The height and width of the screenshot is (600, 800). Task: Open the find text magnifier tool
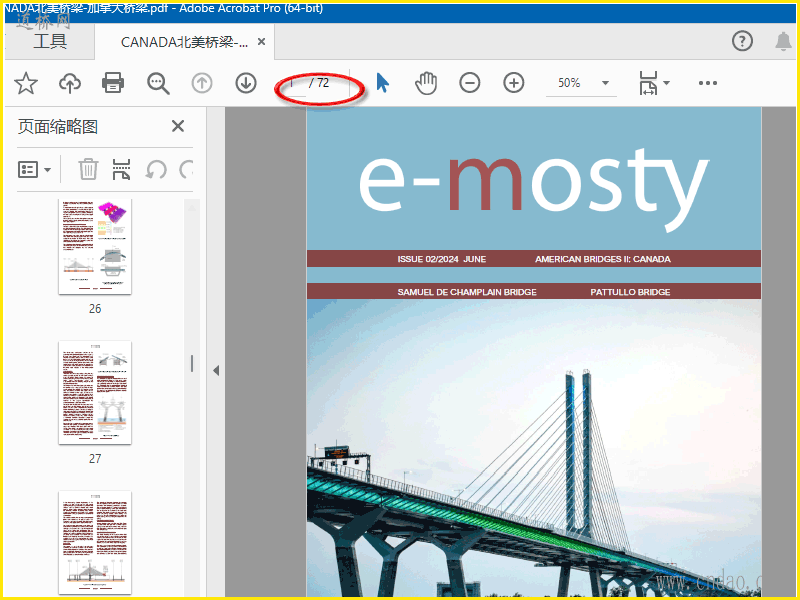(158, 83)
